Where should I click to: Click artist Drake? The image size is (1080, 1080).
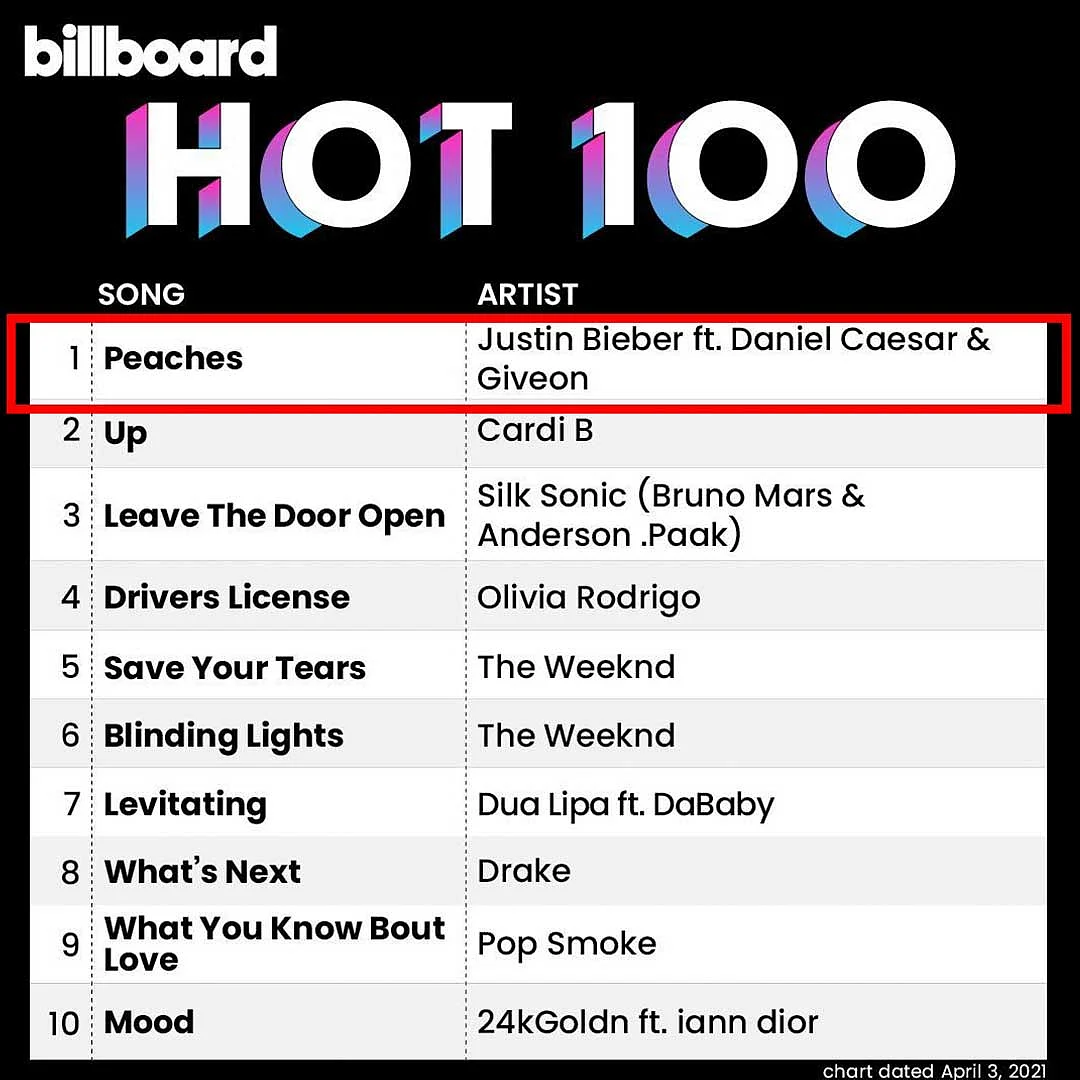tap(523, 871)
